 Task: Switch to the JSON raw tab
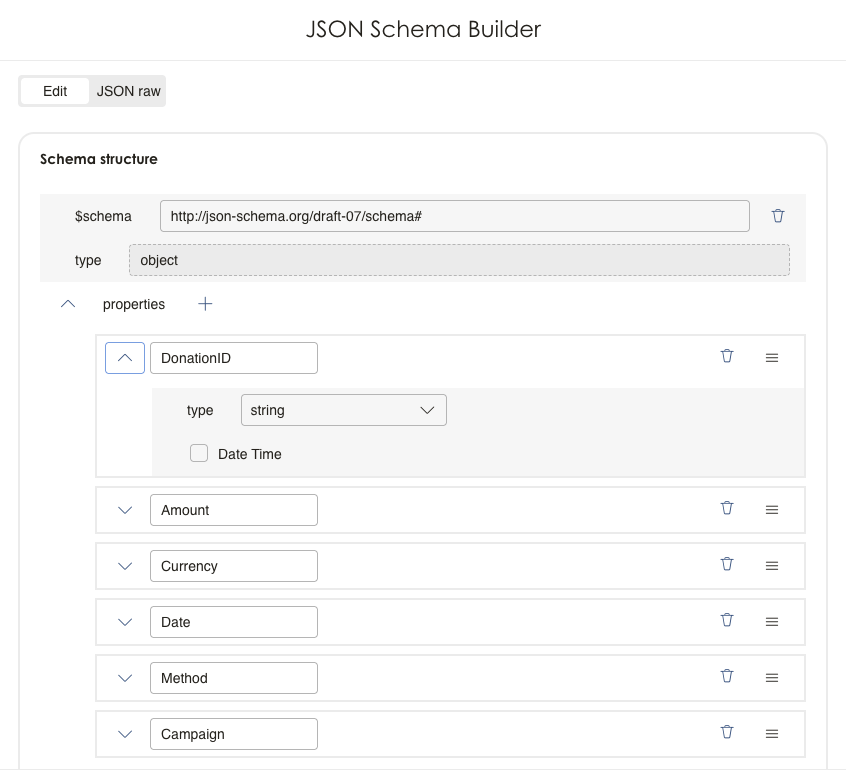(128, 91)
